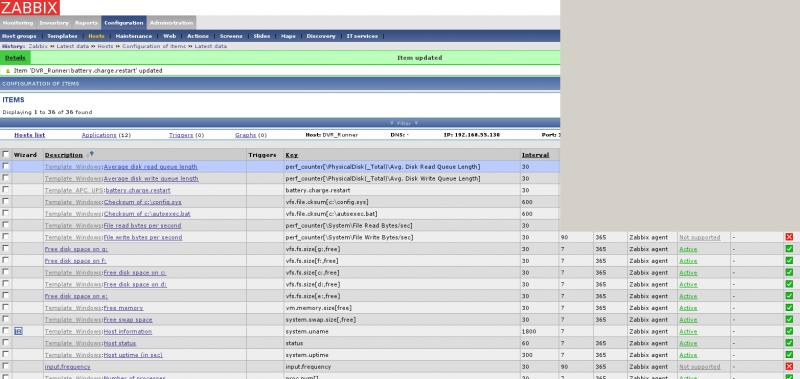This screenshot has height=379, width=800.
Task: Expand the Details panel of update message
Action: tap(15, 58)
